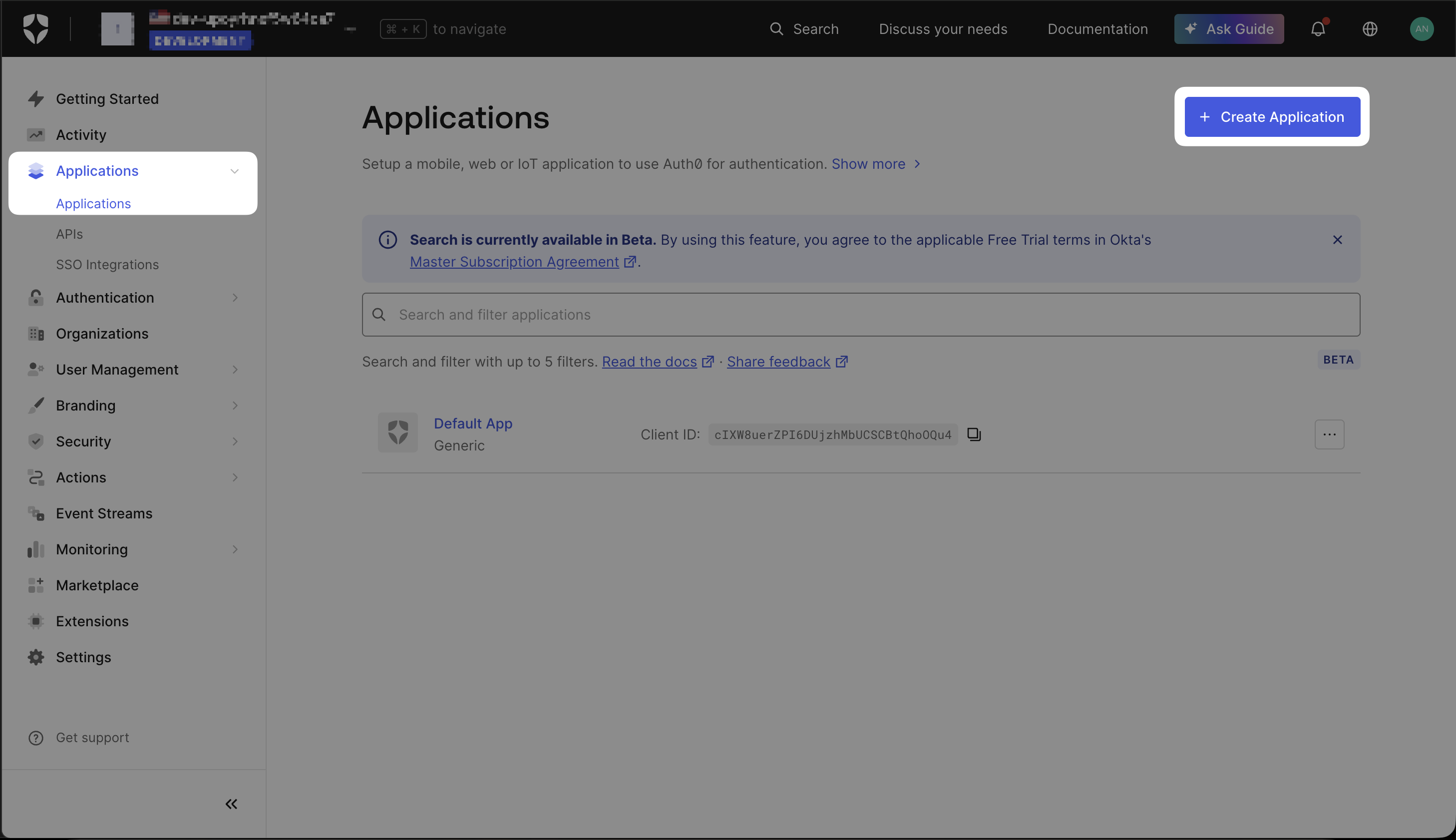Click the Create Application button
Viewport: 1456px width, 840px height.
pyautogui.click(x=1272, y=117)
